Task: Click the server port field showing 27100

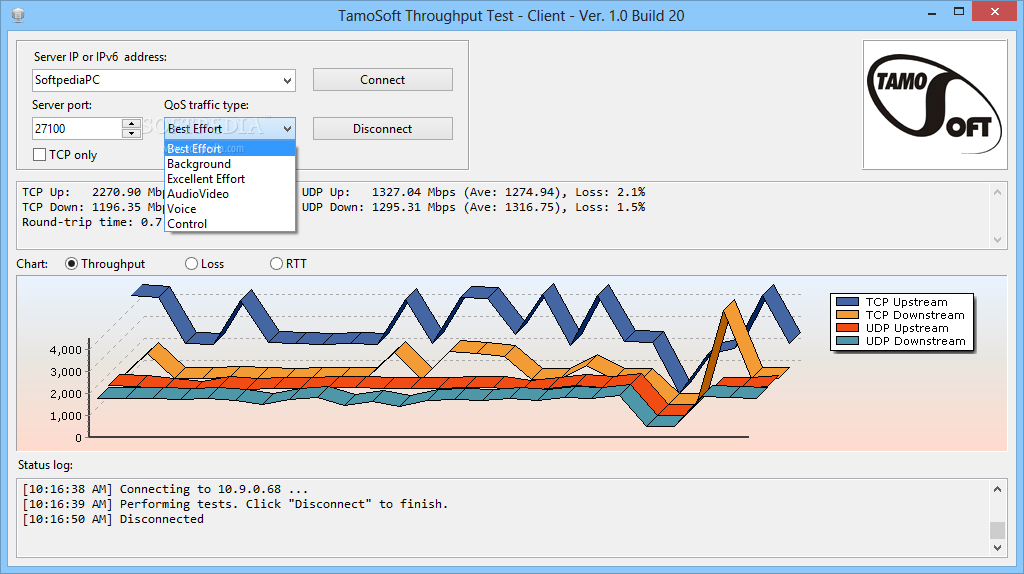Action: (x=76, y=129)
